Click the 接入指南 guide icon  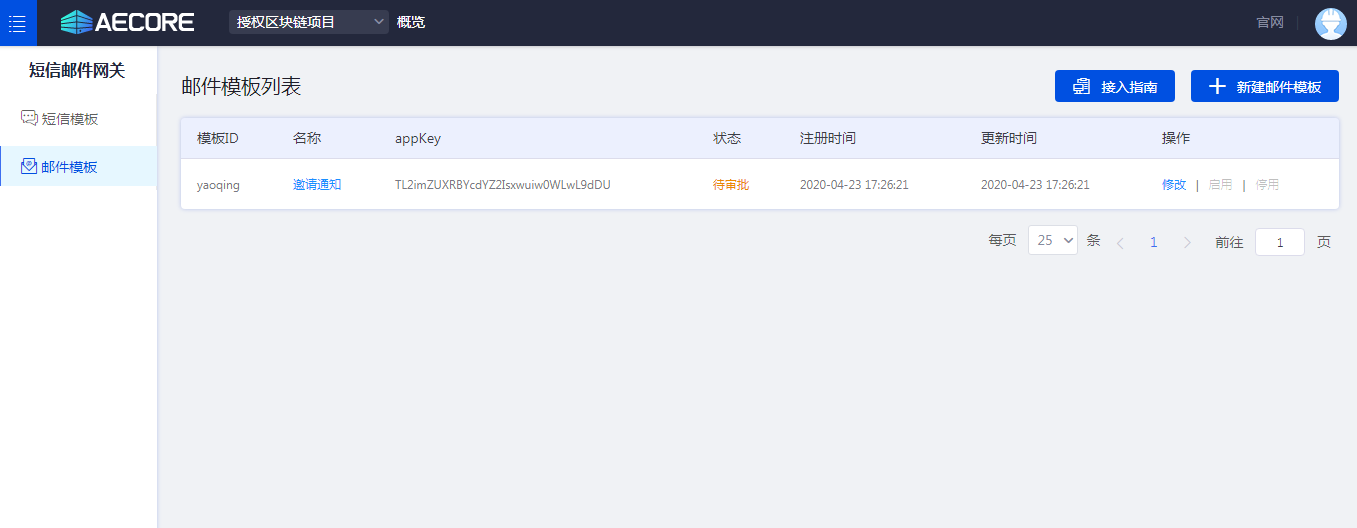pos(1081,87)
